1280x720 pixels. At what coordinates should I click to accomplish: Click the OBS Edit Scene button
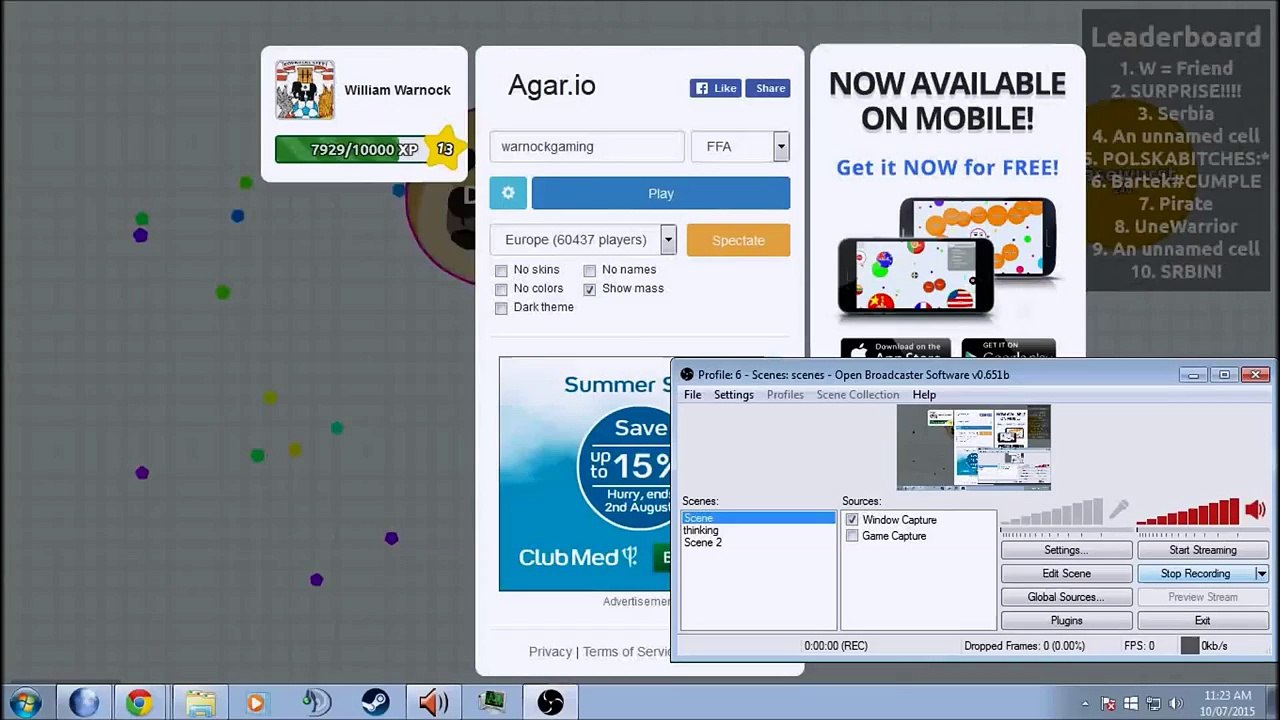1066,574
